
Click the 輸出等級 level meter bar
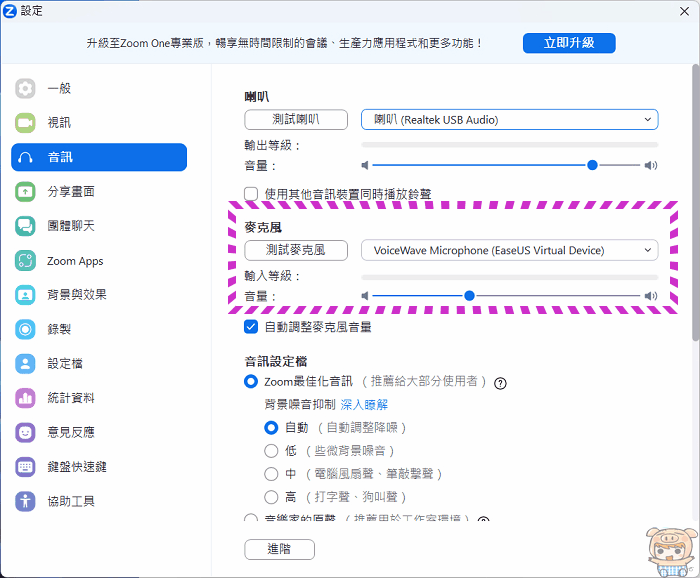509,145
